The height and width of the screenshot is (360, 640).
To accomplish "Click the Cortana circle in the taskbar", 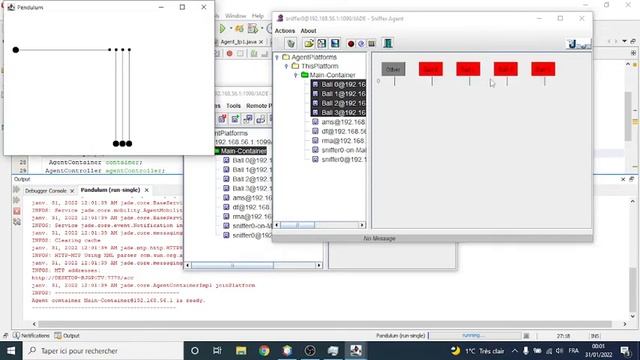I will tap(195, 351).
